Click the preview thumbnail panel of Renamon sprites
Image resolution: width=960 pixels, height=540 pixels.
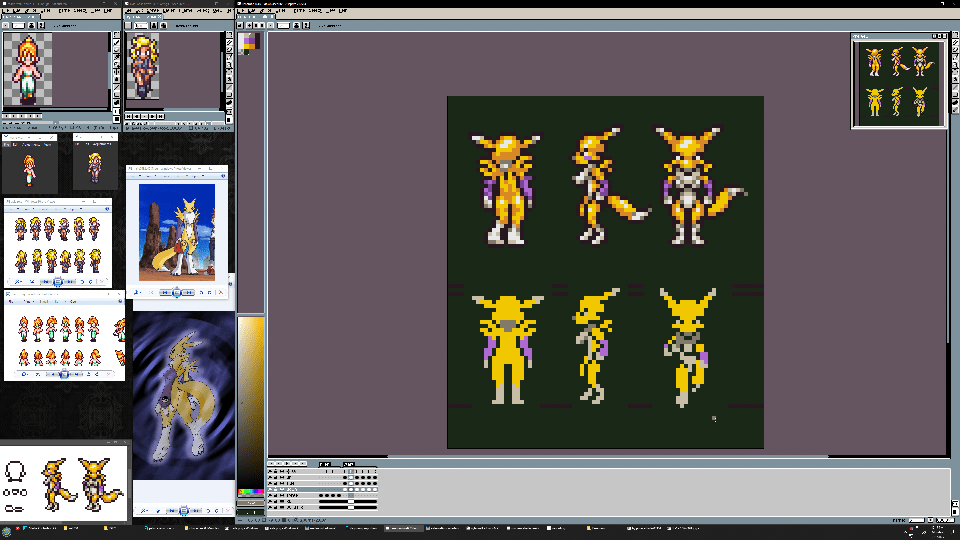point(899,83)
